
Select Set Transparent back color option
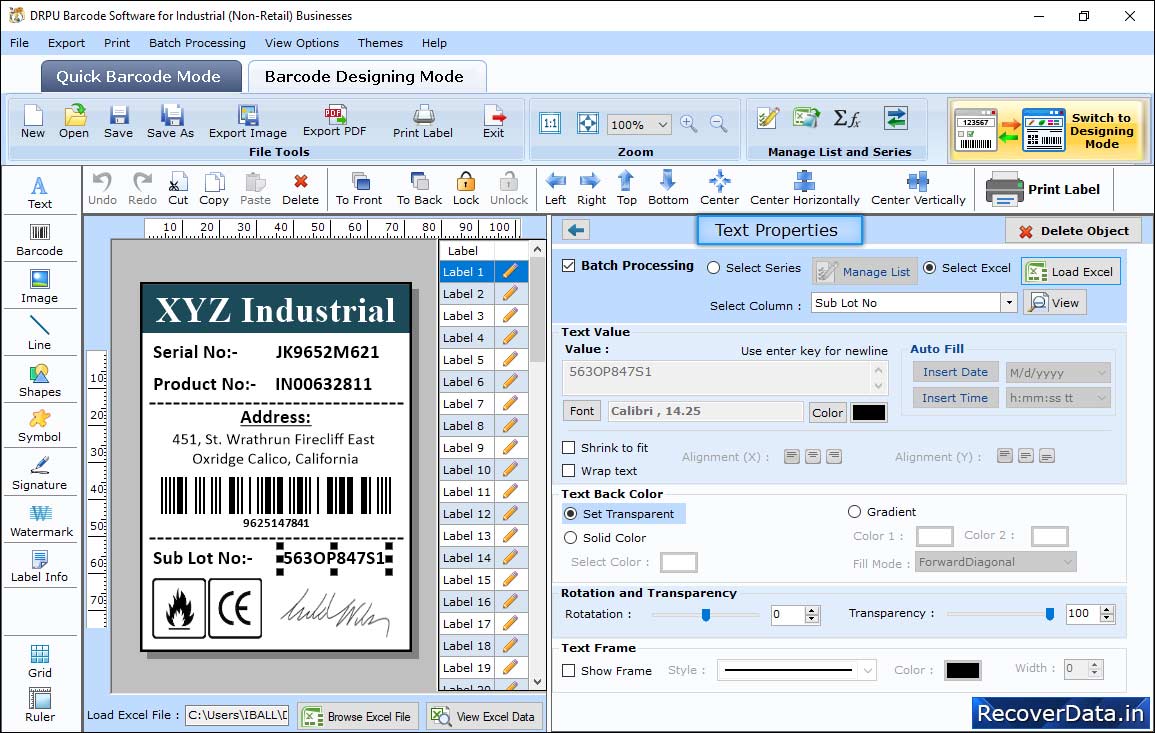pos(570,513)
